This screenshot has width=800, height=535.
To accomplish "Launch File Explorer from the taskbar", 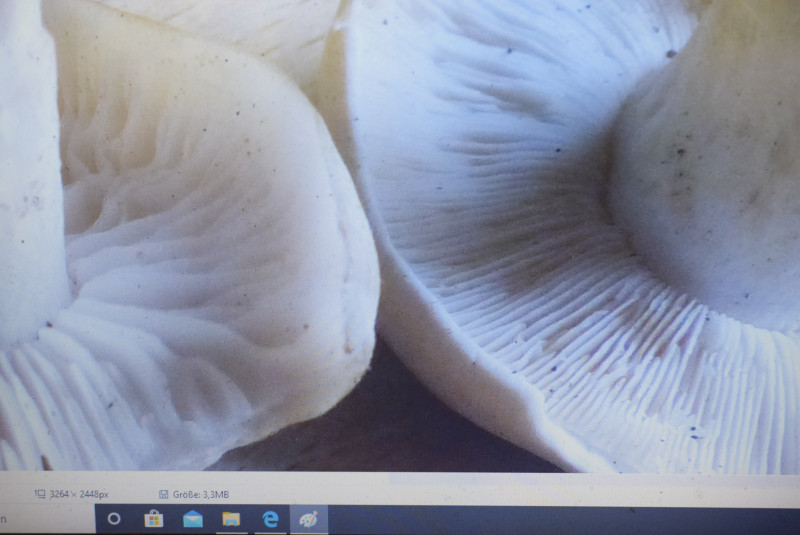I will (231, 519).
